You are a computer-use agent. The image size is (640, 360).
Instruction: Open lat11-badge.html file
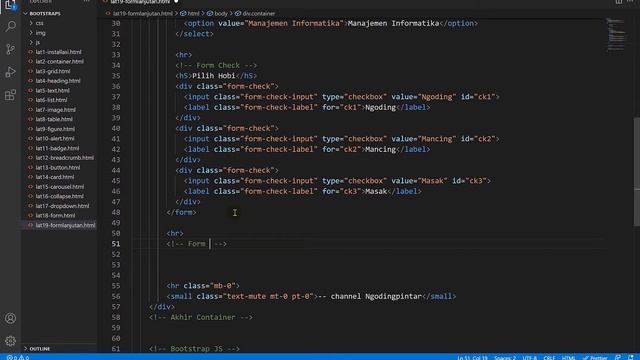pos(57,148)
